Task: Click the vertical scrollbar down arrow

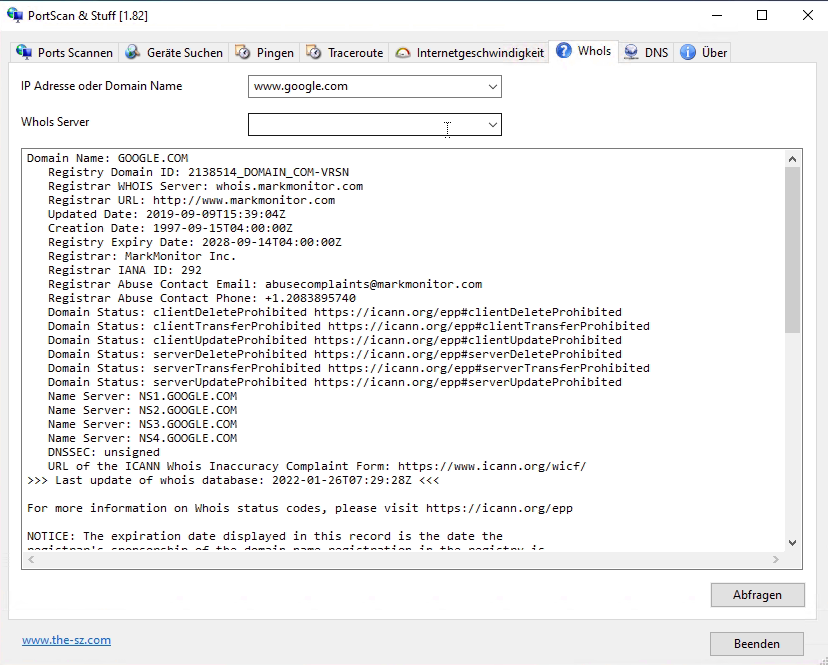Action: point(792,542)
